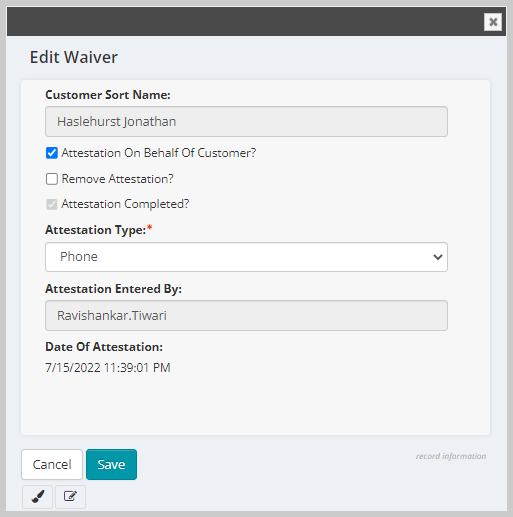Viewport: 513px width, 517px height.
Task: Close the Edit Waiver dialog with X
Action: tap(493, 22)
